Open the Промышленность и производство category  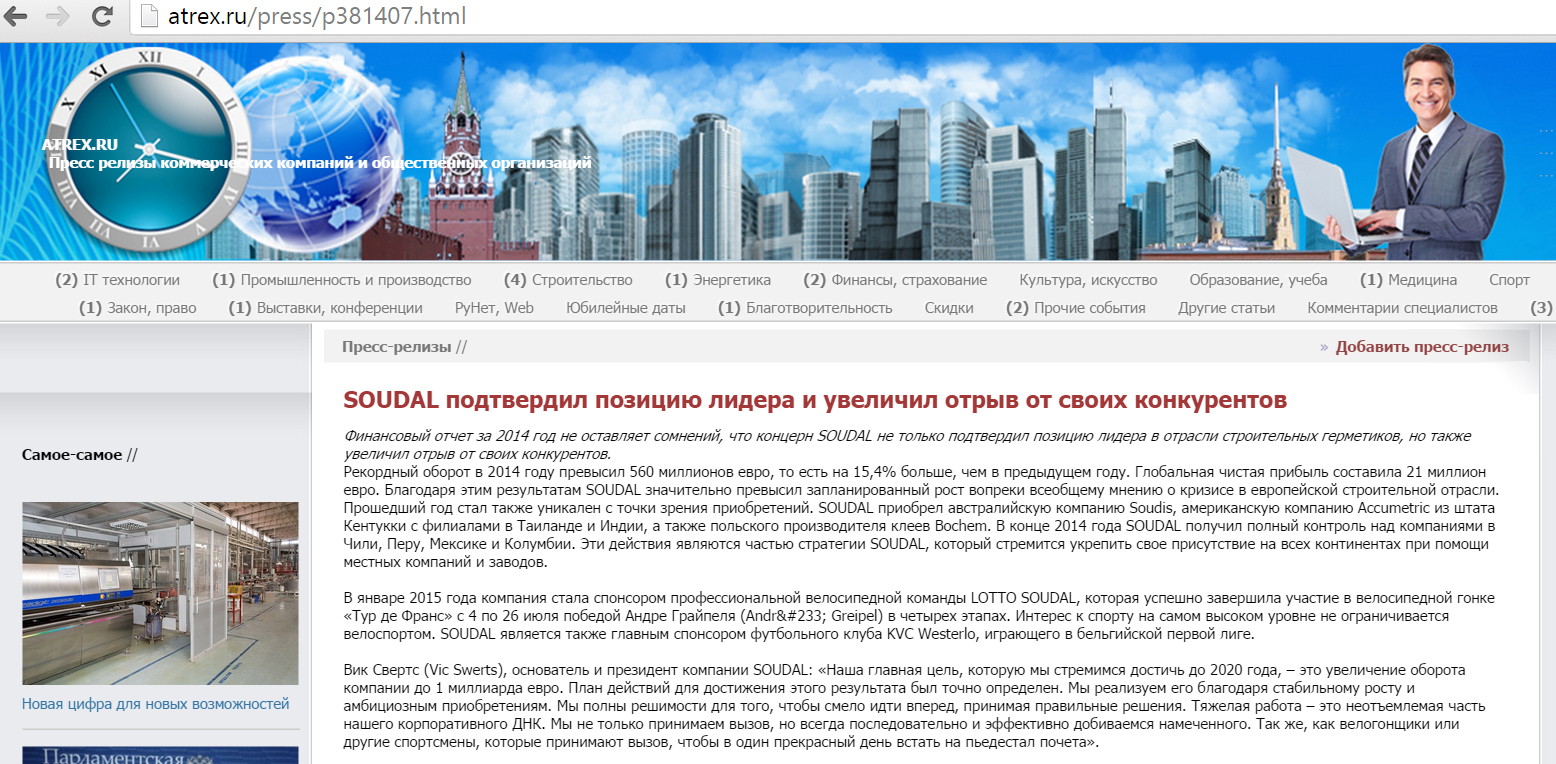355,280
